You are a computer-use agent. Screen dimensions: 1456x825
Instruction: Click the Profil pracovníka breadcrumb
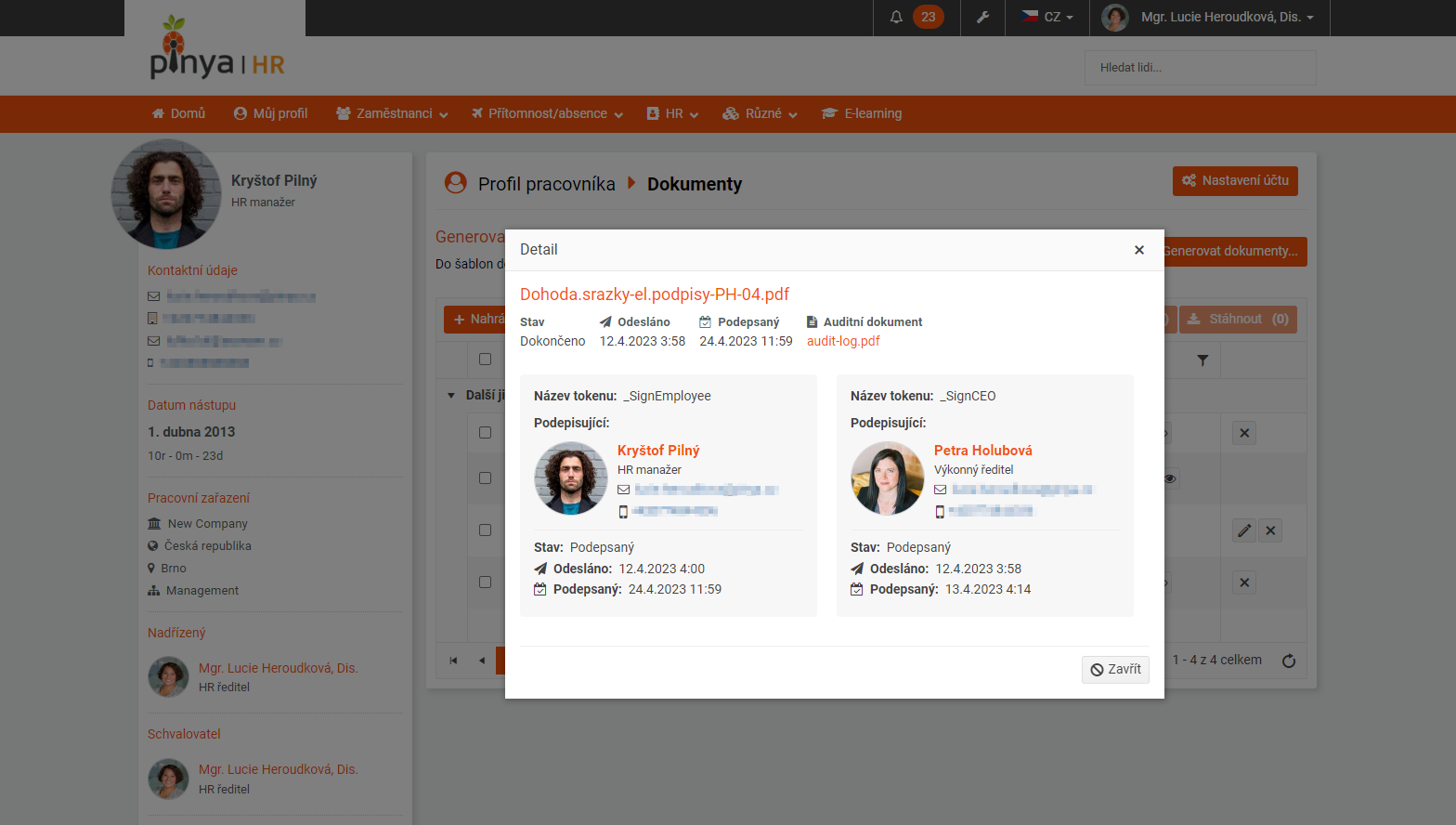547,184
